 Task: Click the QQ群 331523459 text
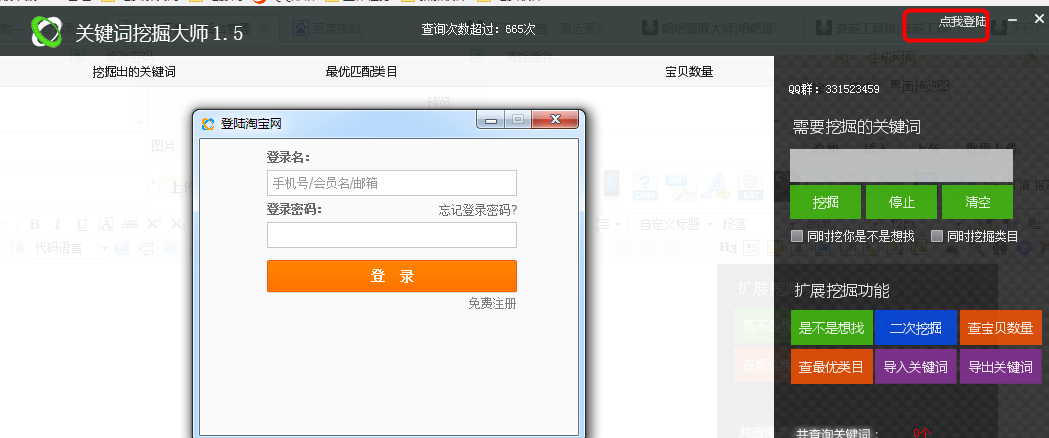click(834, 89)
